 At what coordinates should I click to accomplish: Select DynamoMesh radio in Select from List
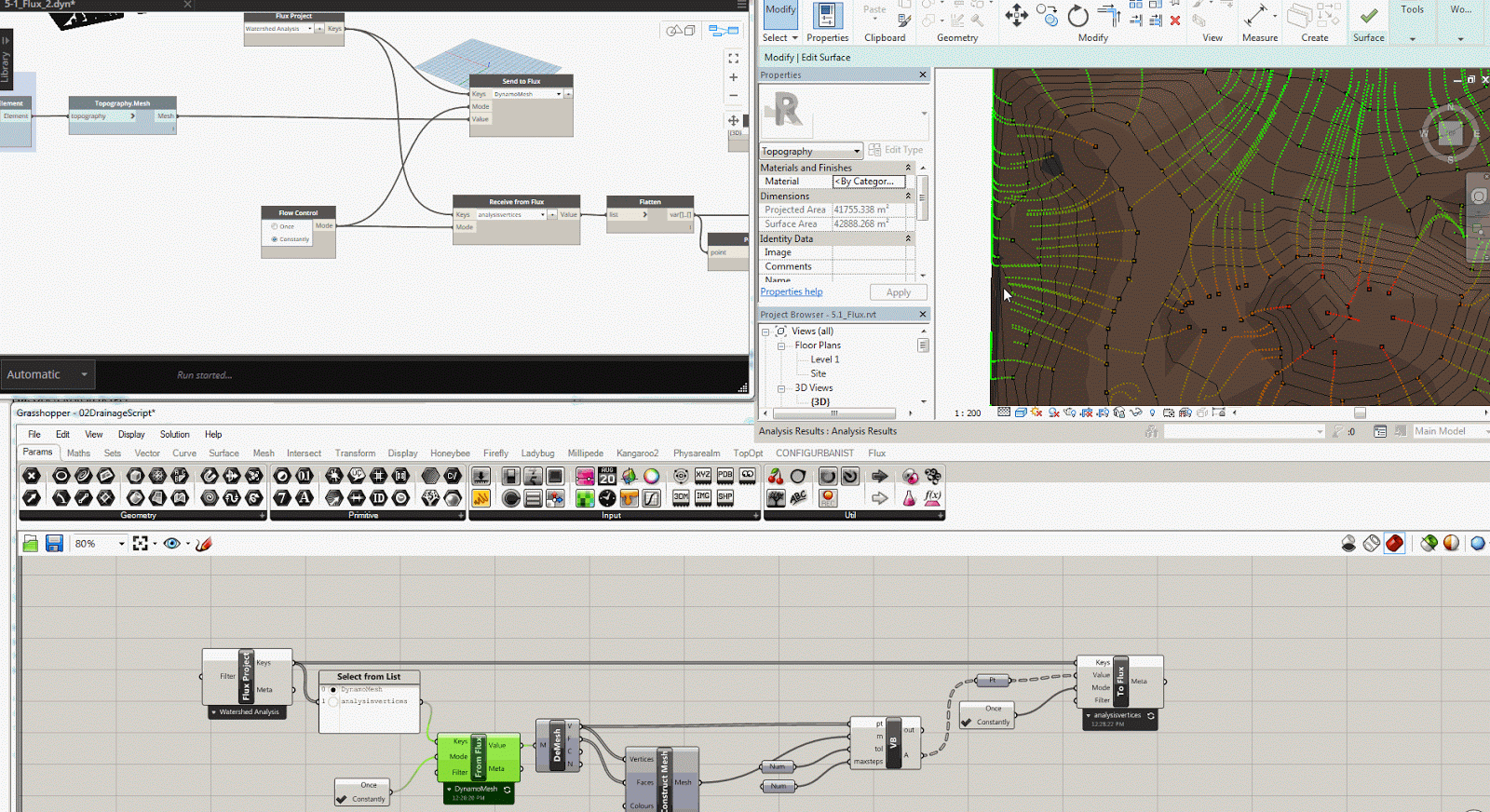[333, 690]
